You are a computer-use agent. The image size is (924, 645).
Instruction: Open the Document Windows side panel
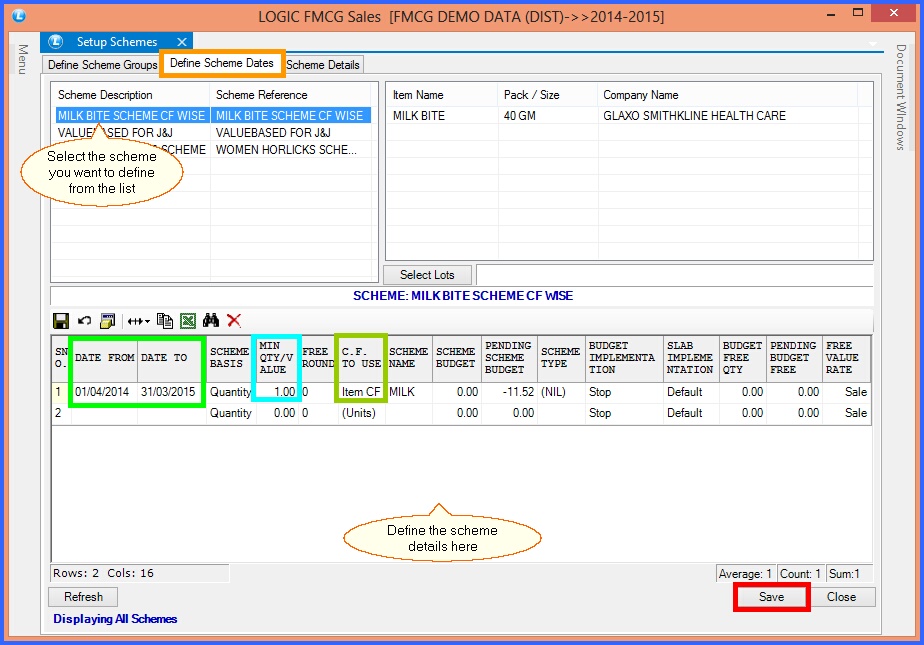(x=901, y=97)
